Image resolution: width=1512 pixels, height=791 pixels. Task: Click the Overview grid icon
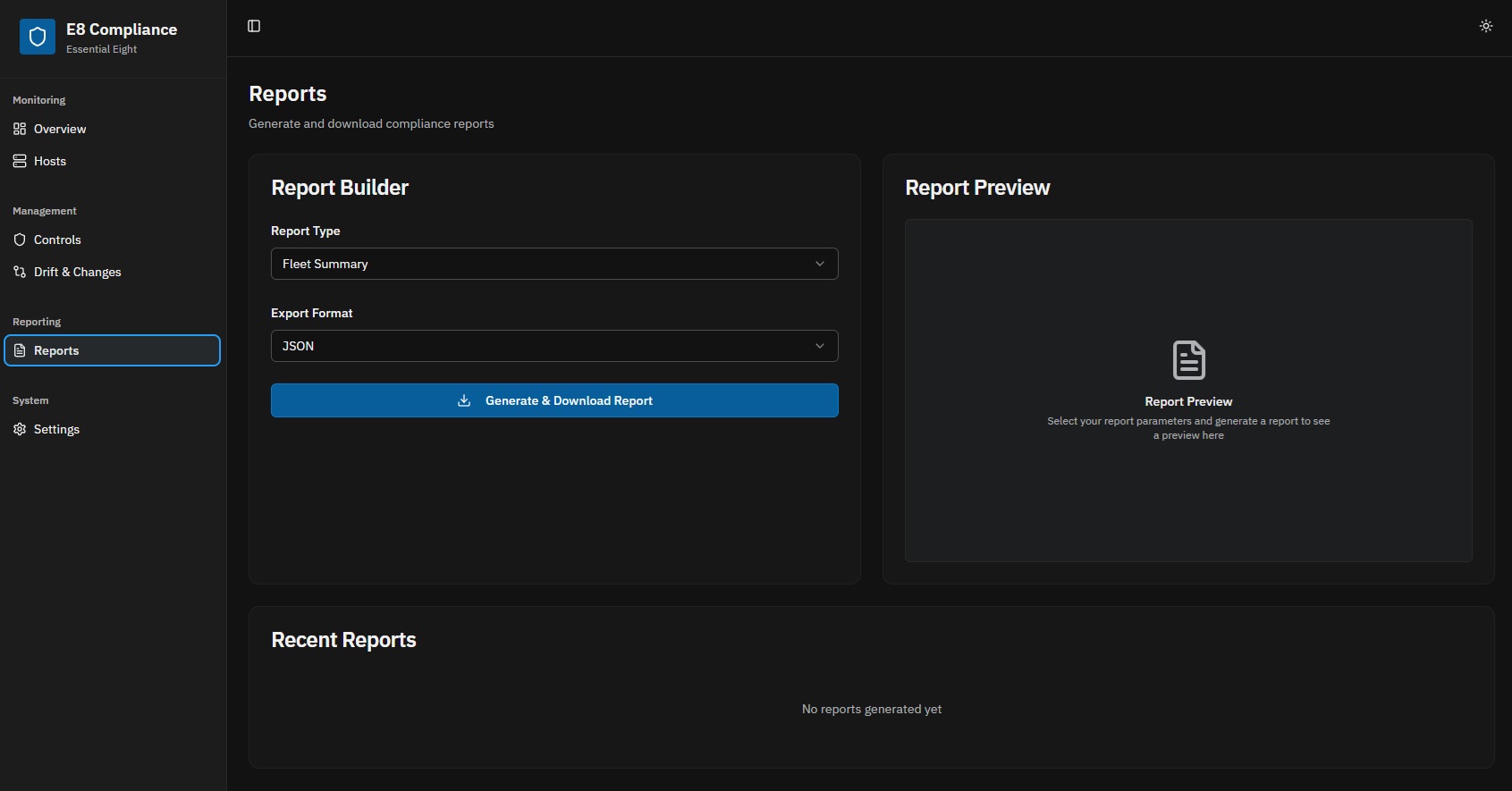[20, 129]
